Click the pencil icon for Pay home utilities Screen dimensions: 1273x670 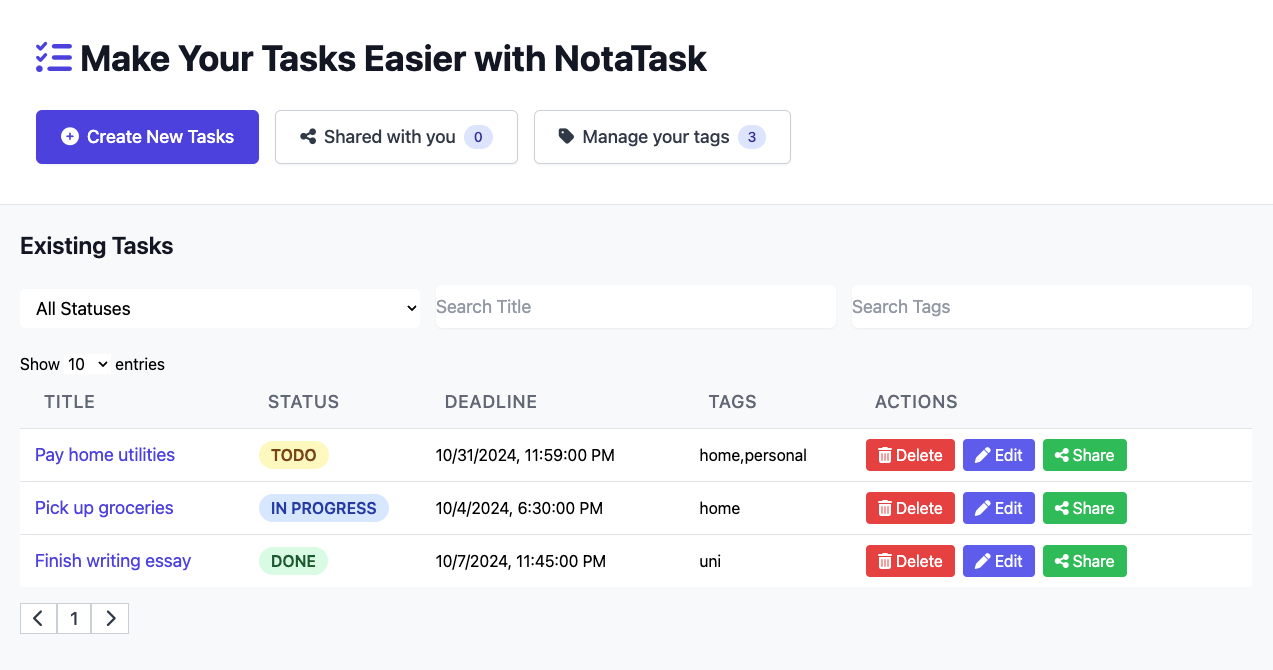click(983, 455)
